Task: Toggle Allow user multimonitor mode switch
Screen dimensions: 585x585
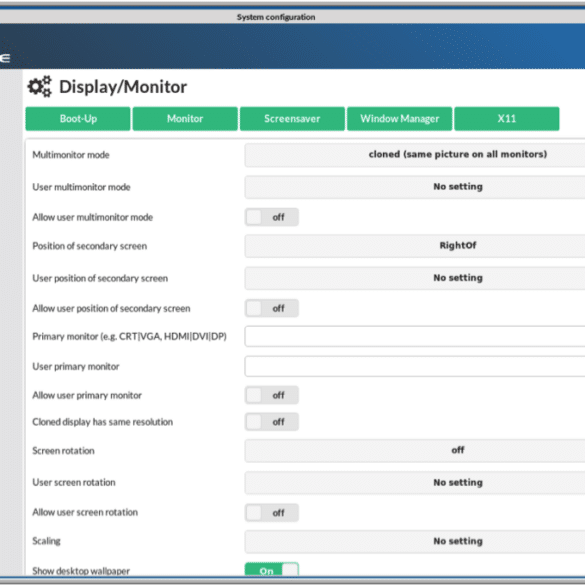Action: coord(272,217)
